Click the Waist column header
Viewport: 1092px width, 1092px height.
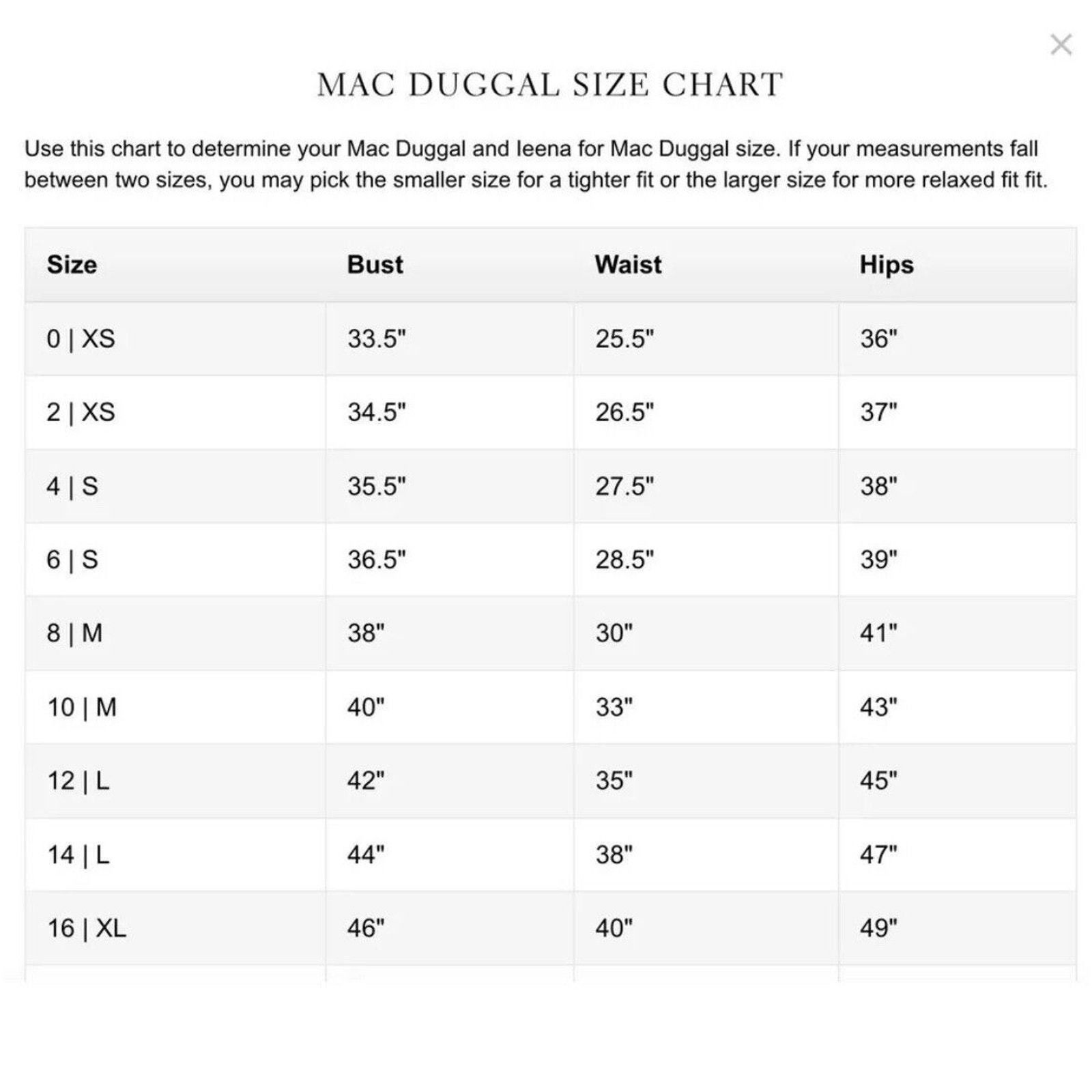click(628, 264)
